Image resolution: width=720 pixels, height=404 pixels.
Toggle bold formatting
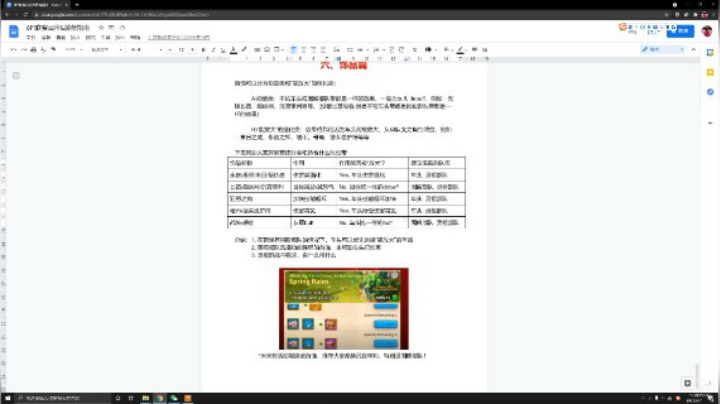pos(203,50)
